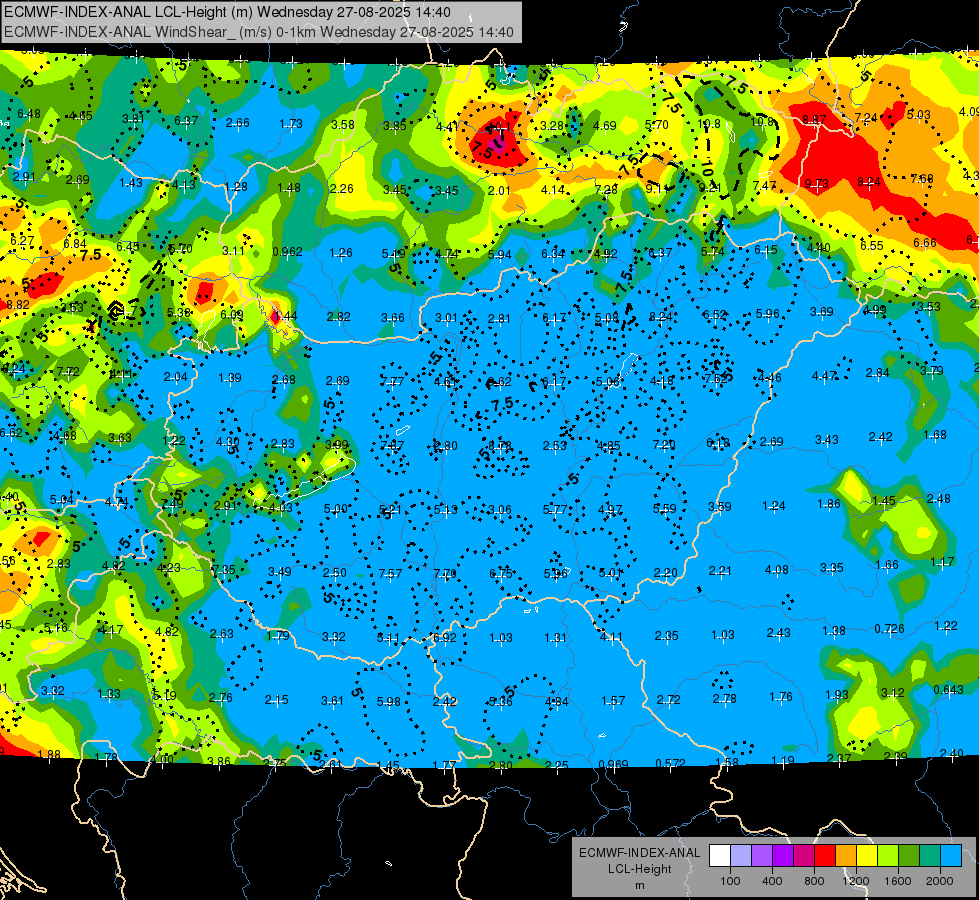Image resolution: width=979 pixels, height=900 pixels.
Task: Choose the dark green legend swatch
Action: [908, 856]
